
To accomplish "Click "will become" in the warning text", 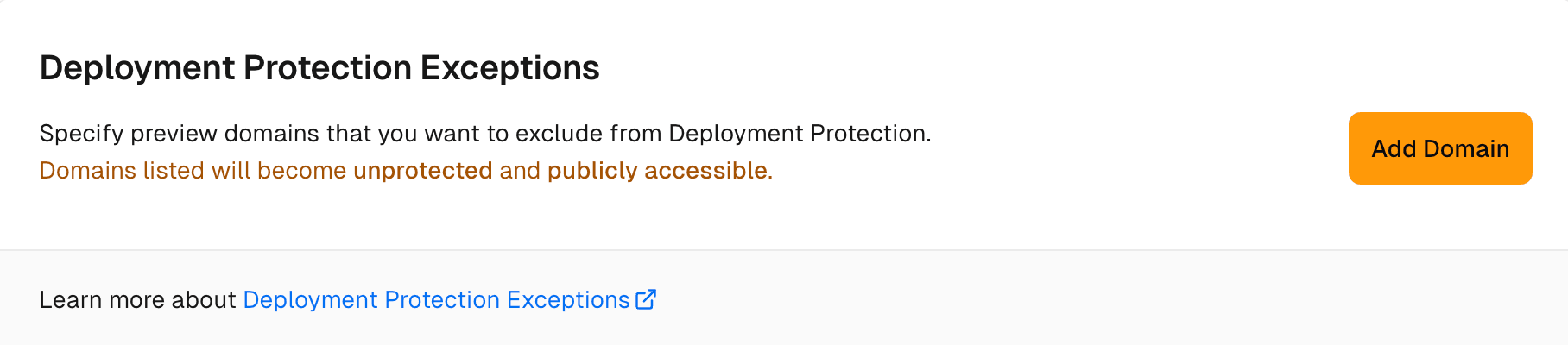I will pos(279,171).
